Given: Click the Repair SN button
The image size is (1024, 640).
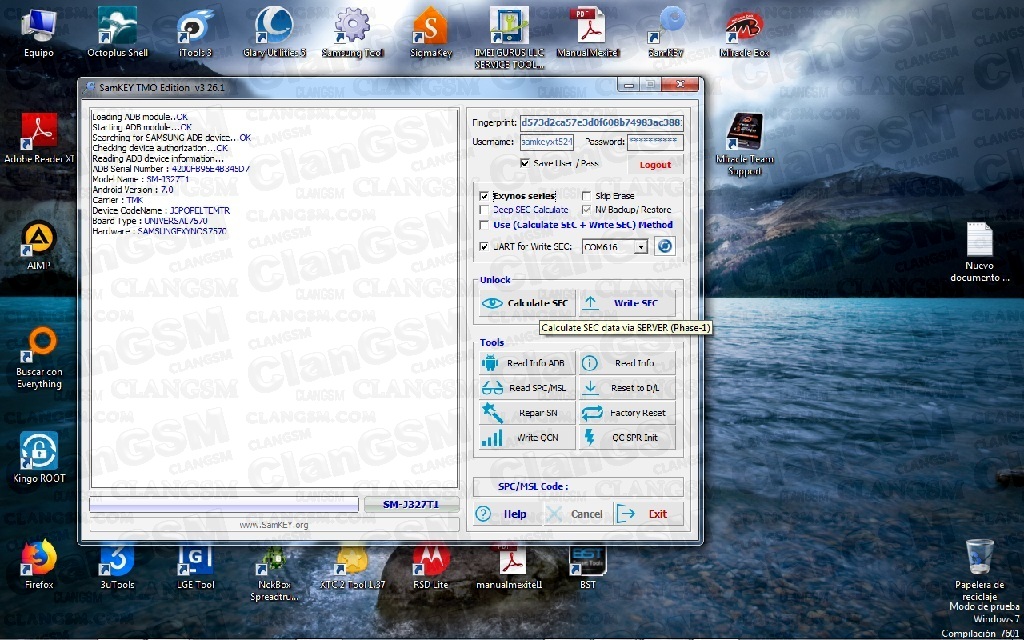Looking at the screenshot, I should click(x=527, y=413).
